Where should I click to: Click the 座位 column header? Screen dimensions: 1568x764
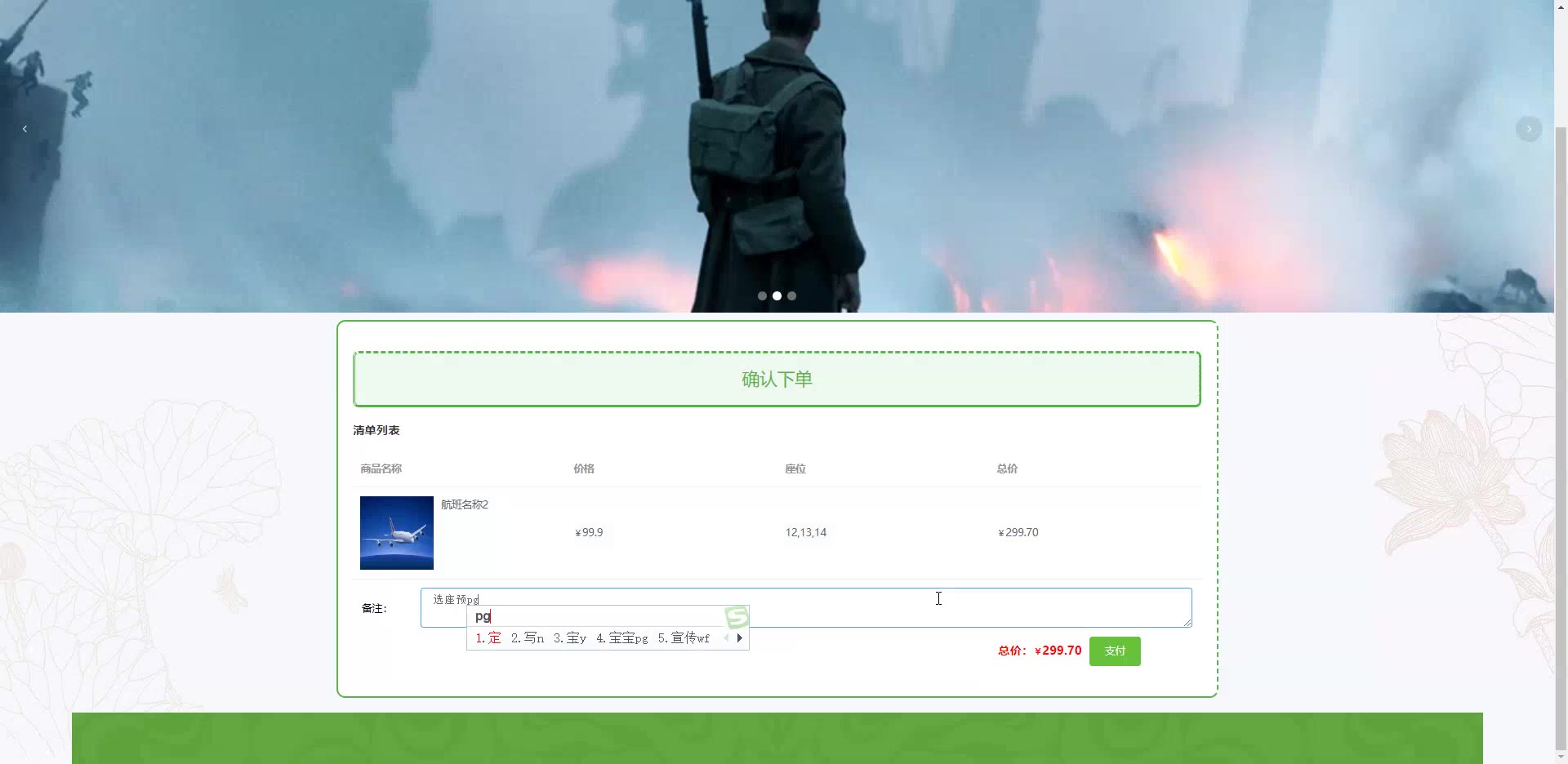(x=795, y=469)
